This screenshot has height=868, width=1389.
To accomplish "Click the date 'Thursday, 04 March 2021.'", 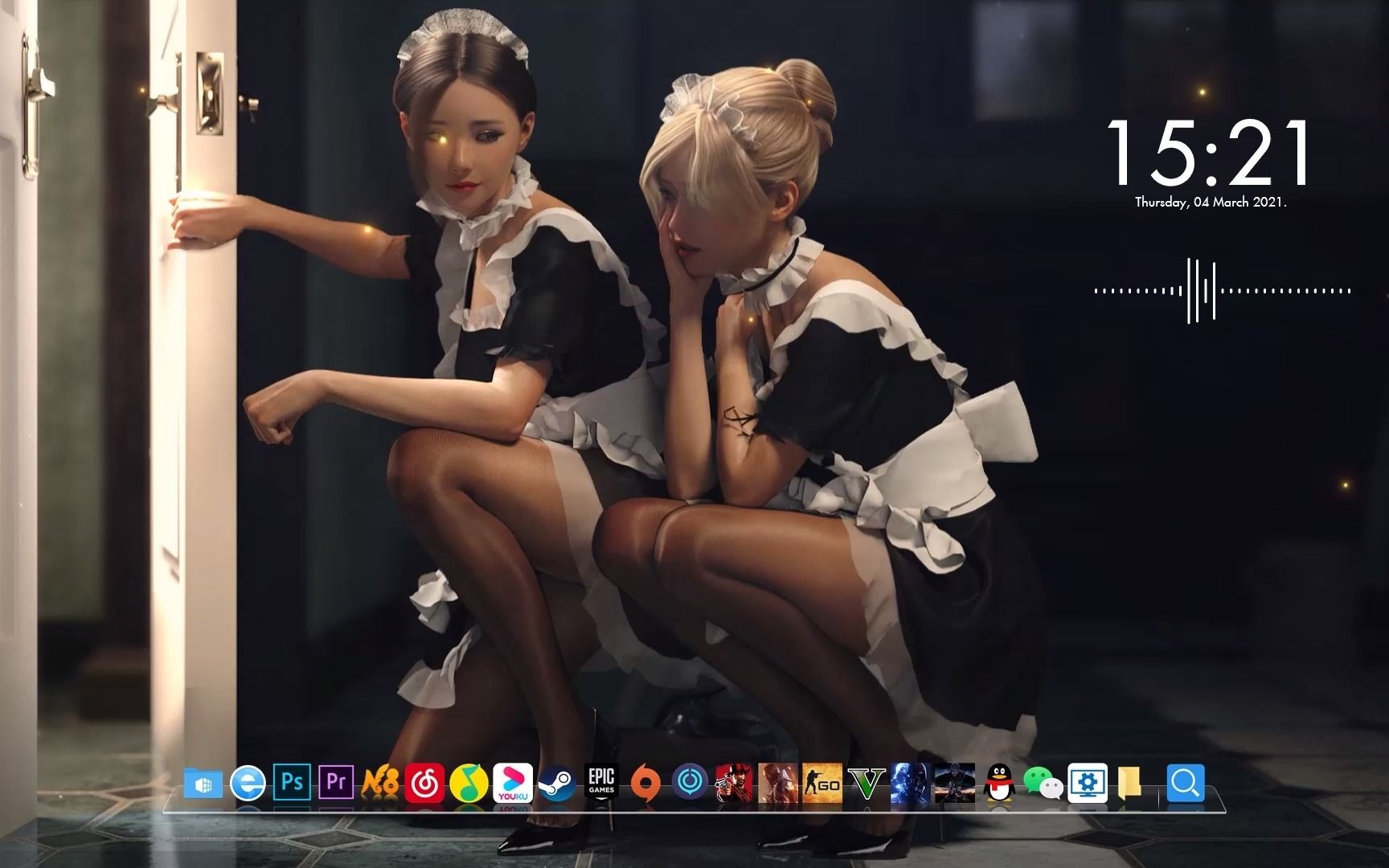I will (1211, 203).
